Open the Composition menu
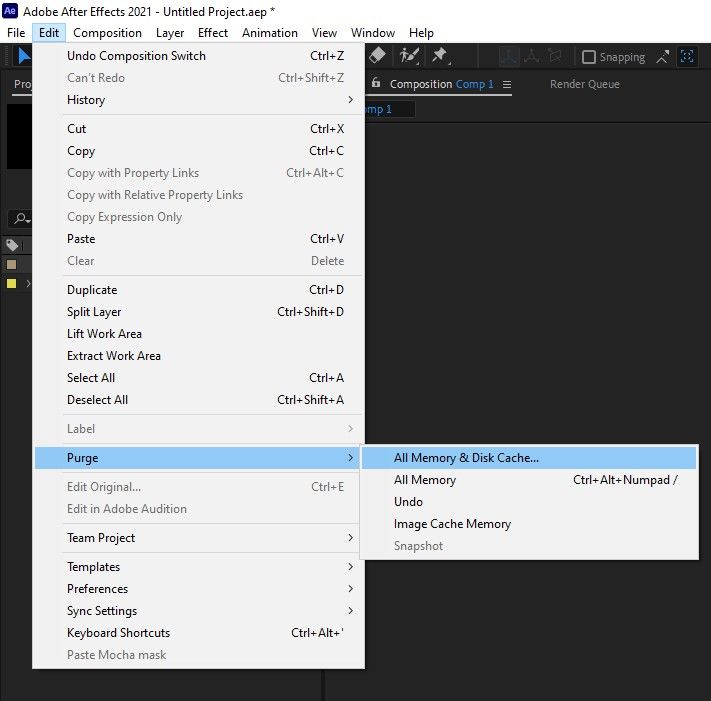 [x=107, y=33]
